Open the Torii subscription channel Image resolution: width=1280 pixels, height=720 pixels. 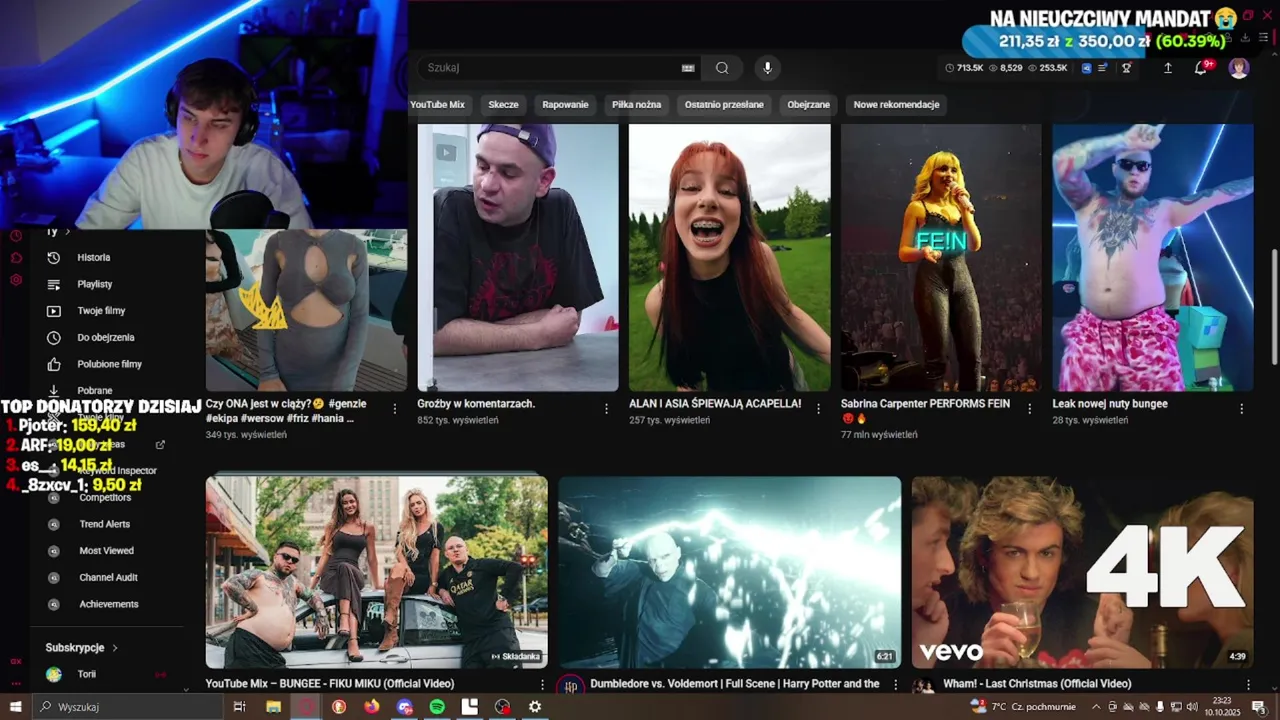87,675
